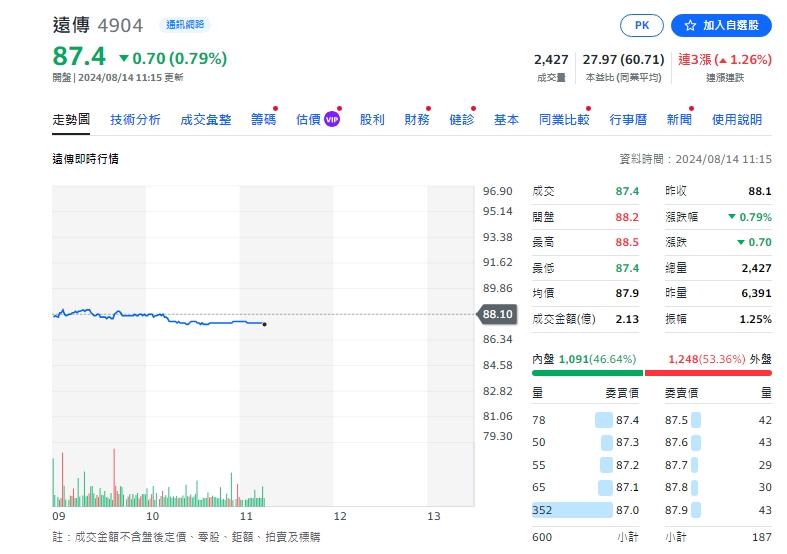This screenshot has width=787, height=554.
Task: Open the 估價 tab
Action: pyautogui.click(x=308, y=119)
